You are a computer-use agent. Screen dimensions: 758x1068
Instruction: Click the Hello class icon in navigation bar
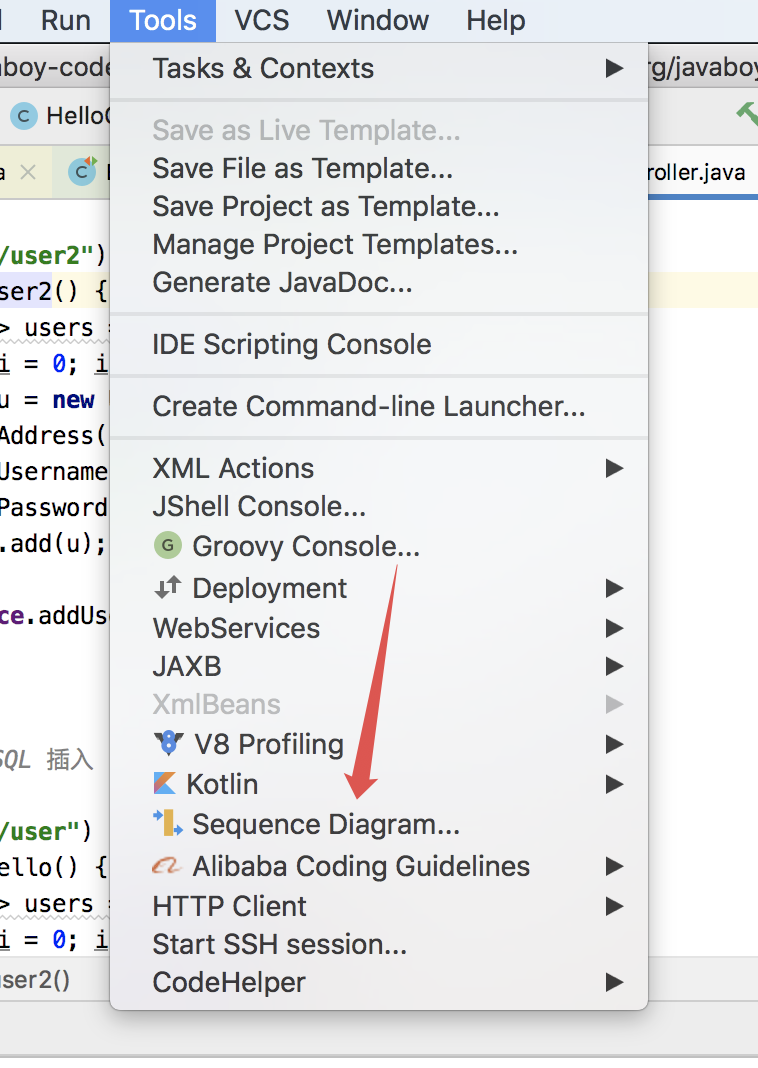point(23,116)
